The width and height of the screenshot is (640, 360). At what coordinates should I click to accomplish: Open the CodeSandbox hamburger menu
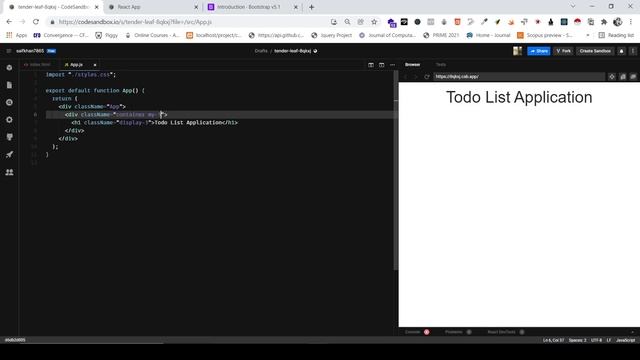click(9, 51)
